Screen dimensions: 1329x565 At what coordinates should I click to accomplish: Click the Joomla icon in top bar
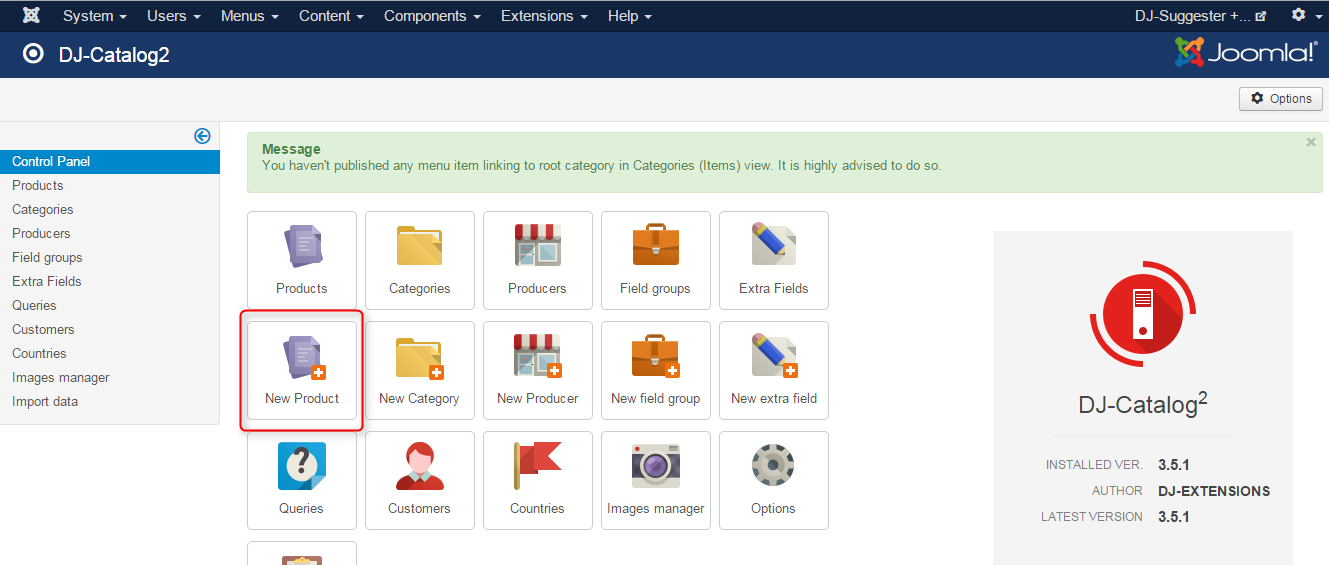(31, 16)
